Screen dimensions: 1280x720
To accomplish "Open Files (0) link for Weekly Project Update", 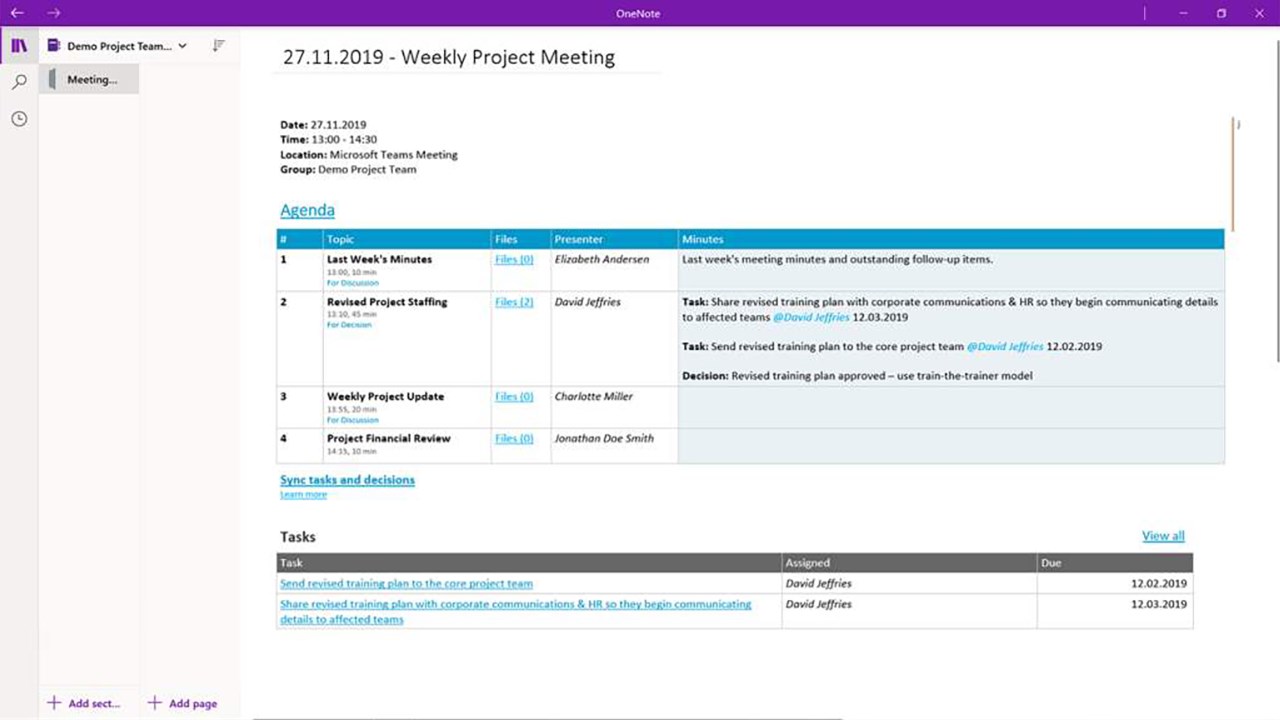I will 514,397.
